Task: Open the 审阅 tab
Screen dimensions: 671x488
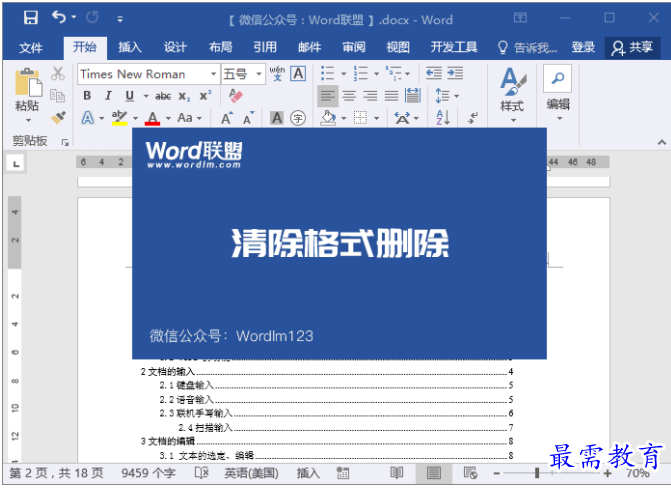Action: point(354,47)
